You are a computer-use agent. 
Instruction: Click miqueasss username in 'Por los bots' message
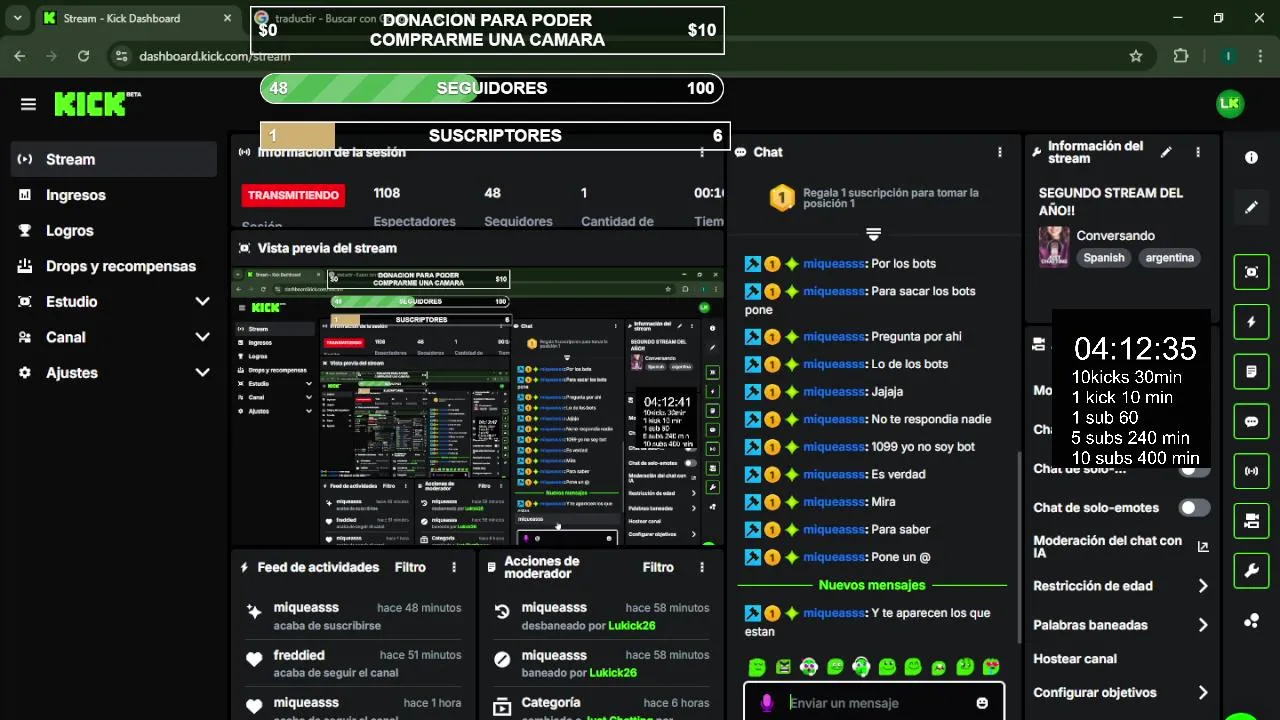pos(834,264)
